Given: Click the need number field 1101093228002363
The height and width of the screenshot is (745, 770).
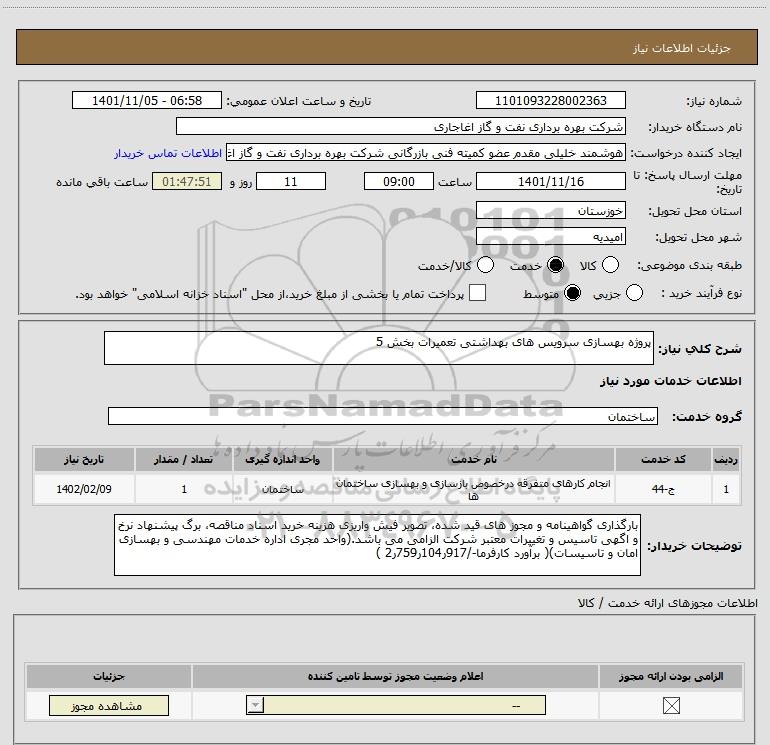Looking at the screenshot, I should click(x=550, y=100).
